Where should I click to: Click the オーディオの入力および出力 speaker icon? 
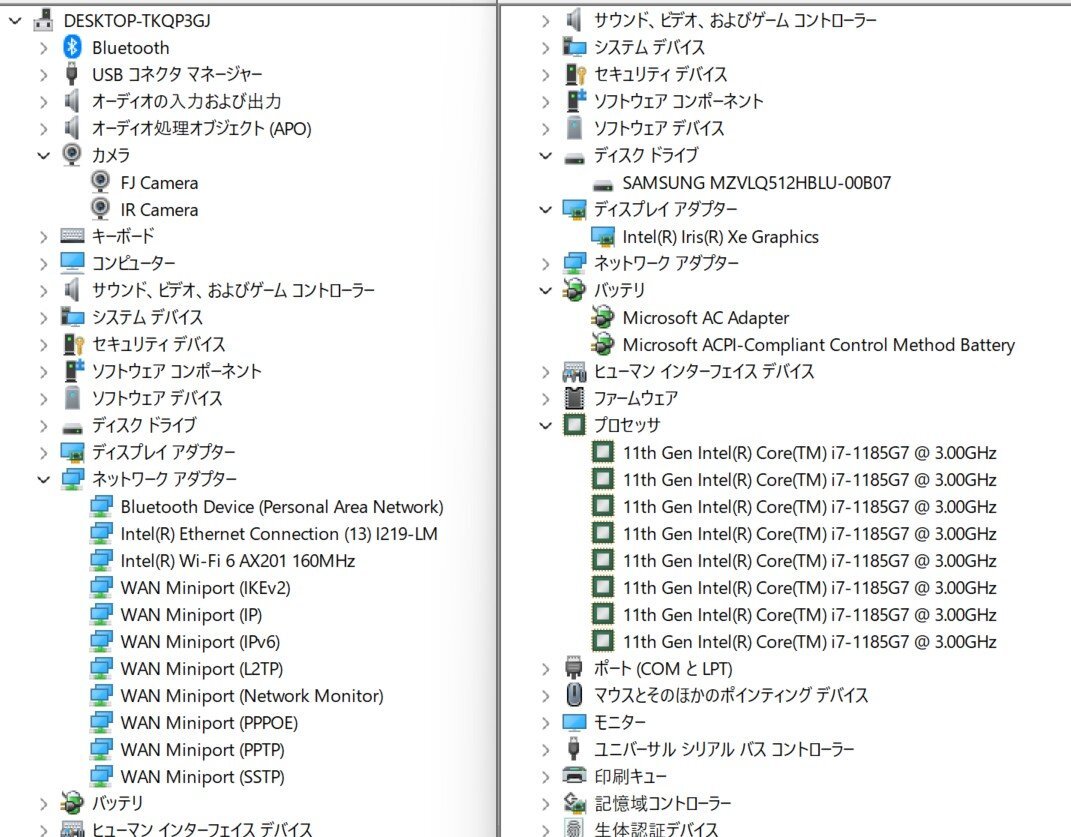(72, 101)
